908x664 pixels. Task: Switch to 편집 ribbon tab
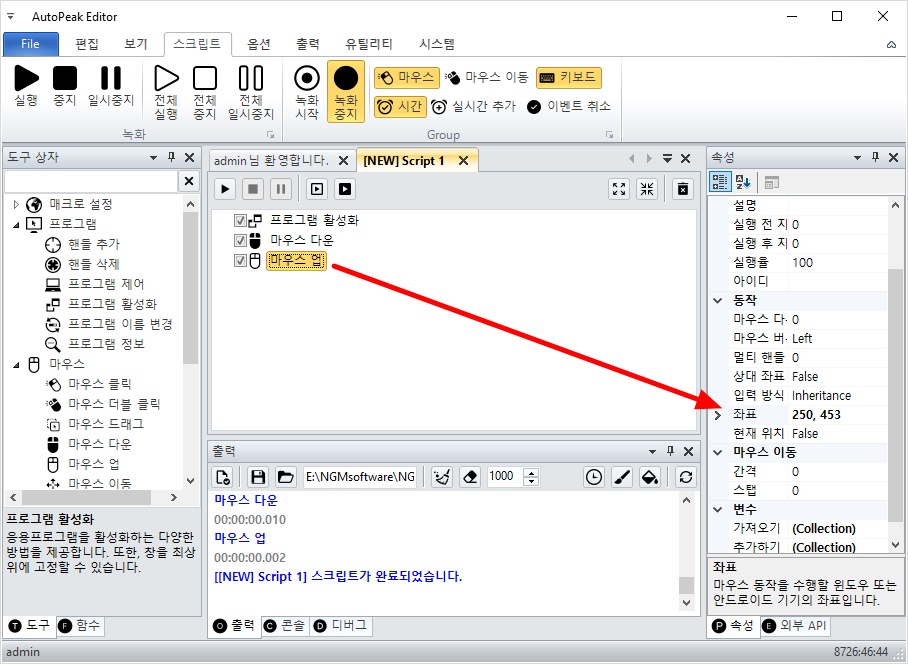coord(87,44)
